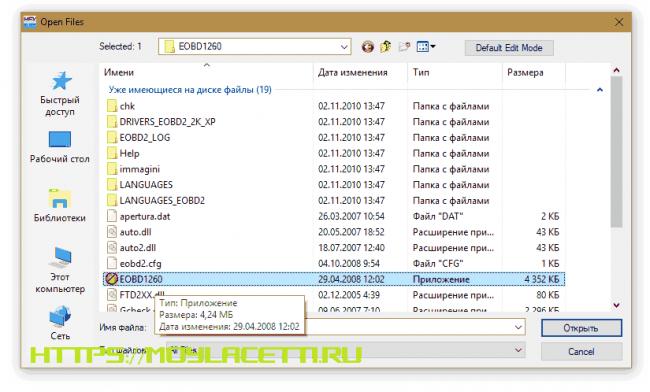This screenshot has width=650, height=392.
Task: Sort by Дата изменения column
Action: point(352,73)
